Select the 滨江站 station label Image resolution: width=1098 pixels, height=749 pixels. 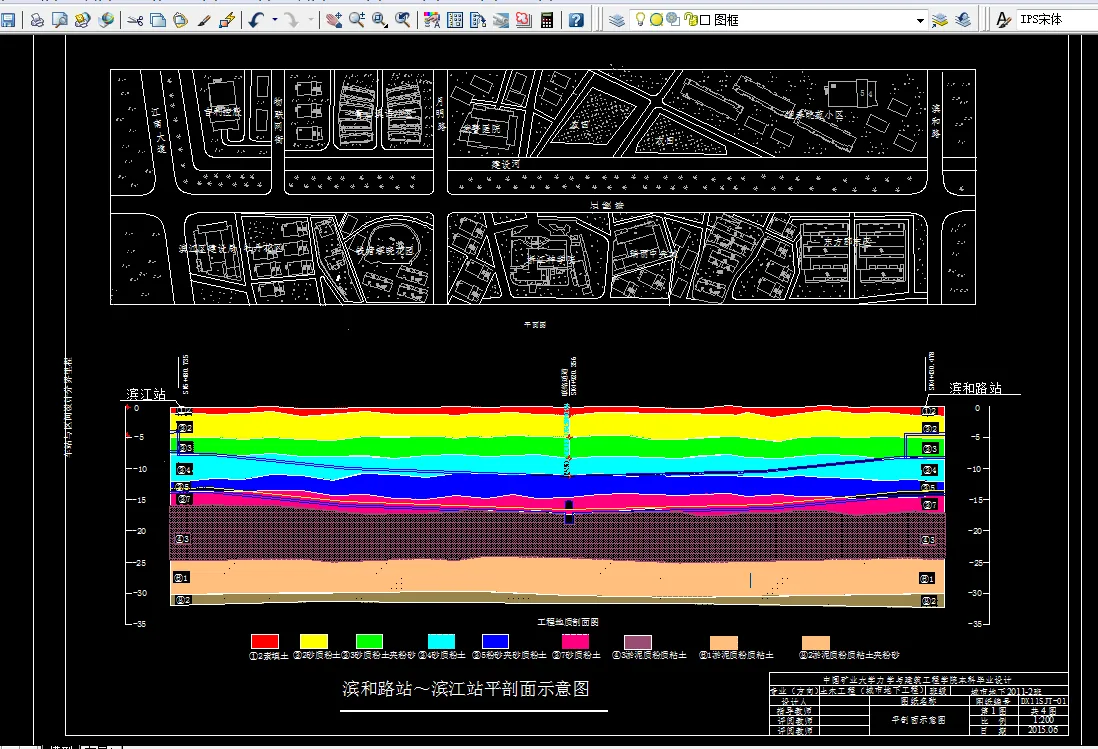click(146, 394)
